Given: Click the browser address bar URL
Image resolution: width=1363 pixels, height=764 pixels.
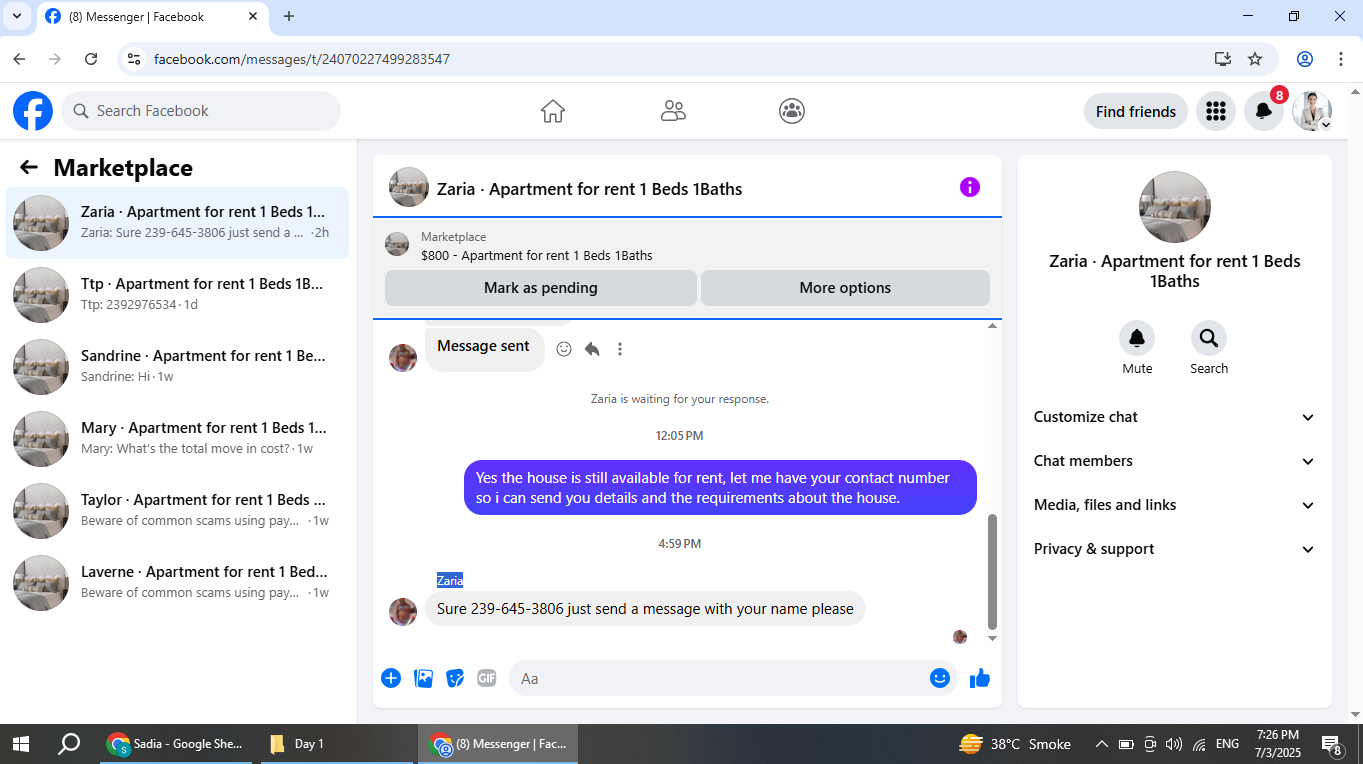Looking at the screenshot, I should 302,59.
